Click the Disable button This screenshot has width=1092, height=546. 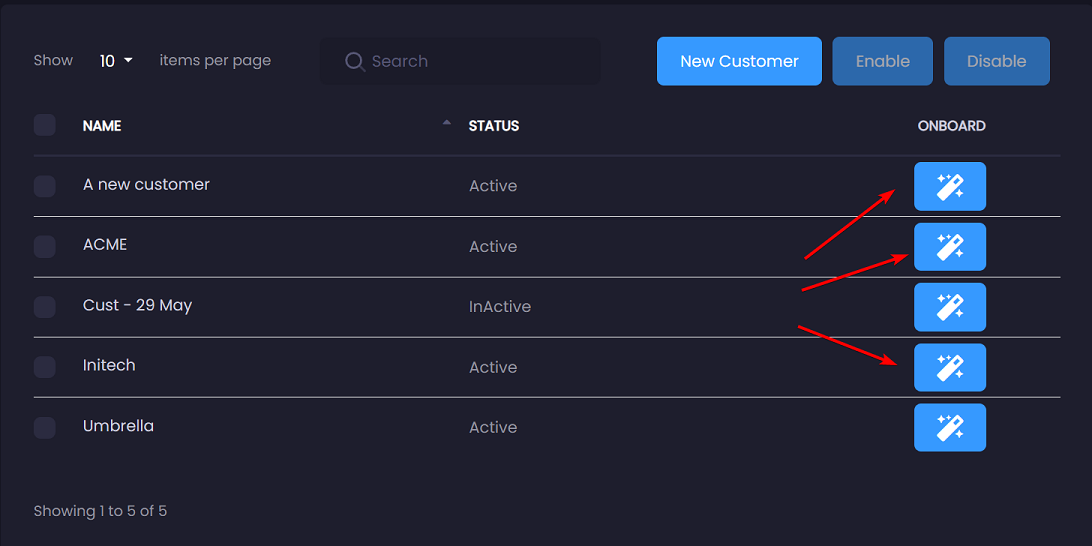997,61
